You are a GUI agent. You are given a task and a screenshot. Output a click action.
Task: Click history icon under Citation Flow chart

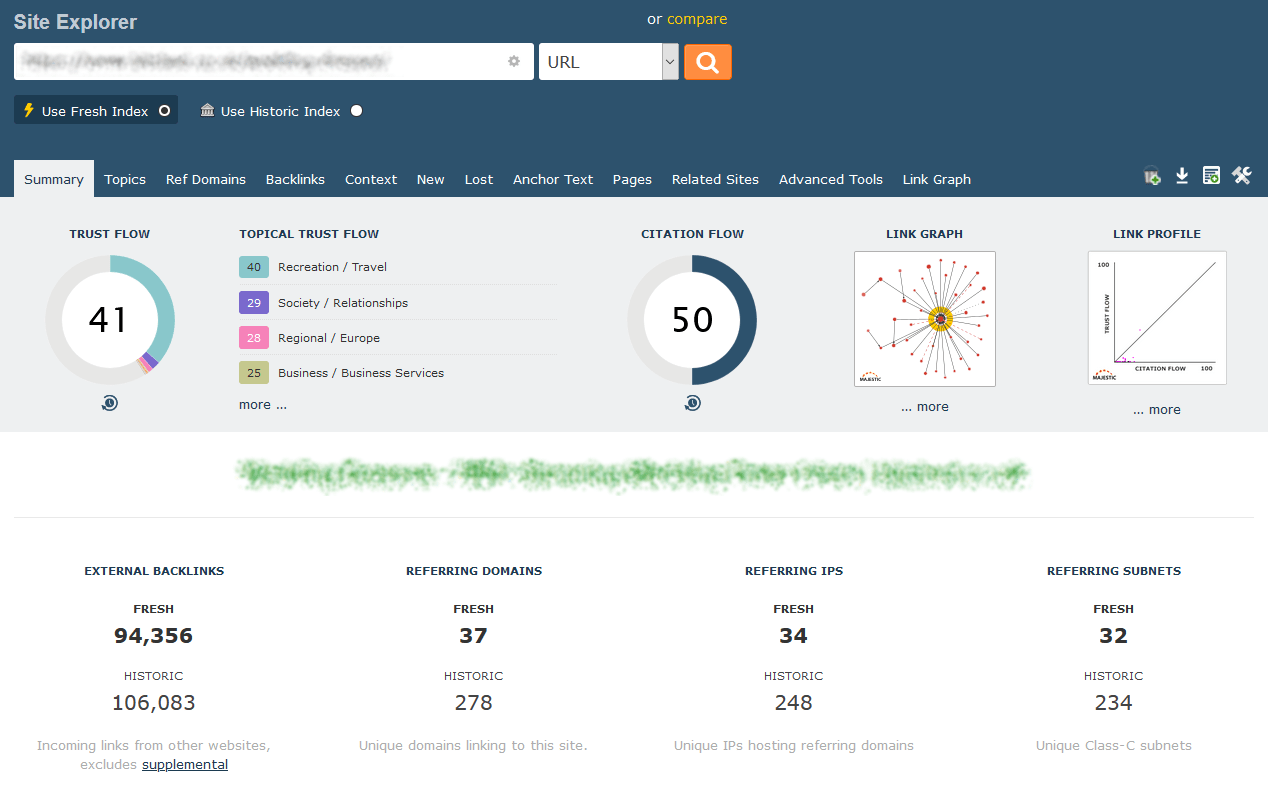click(692, 403)
